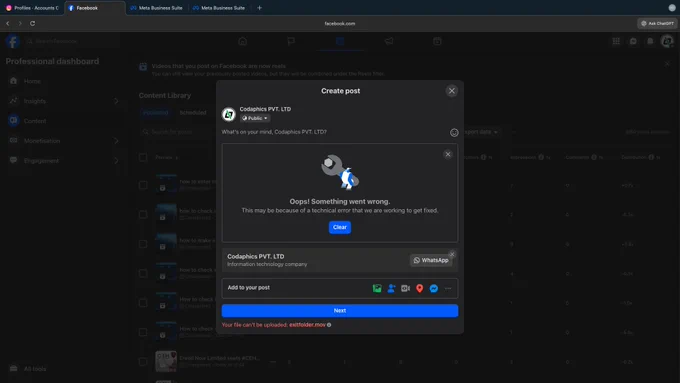The height and width of the screenshot is (383, 680).
Task: Go back in browser
Action: pyautogui.click(x=8, y=23)
